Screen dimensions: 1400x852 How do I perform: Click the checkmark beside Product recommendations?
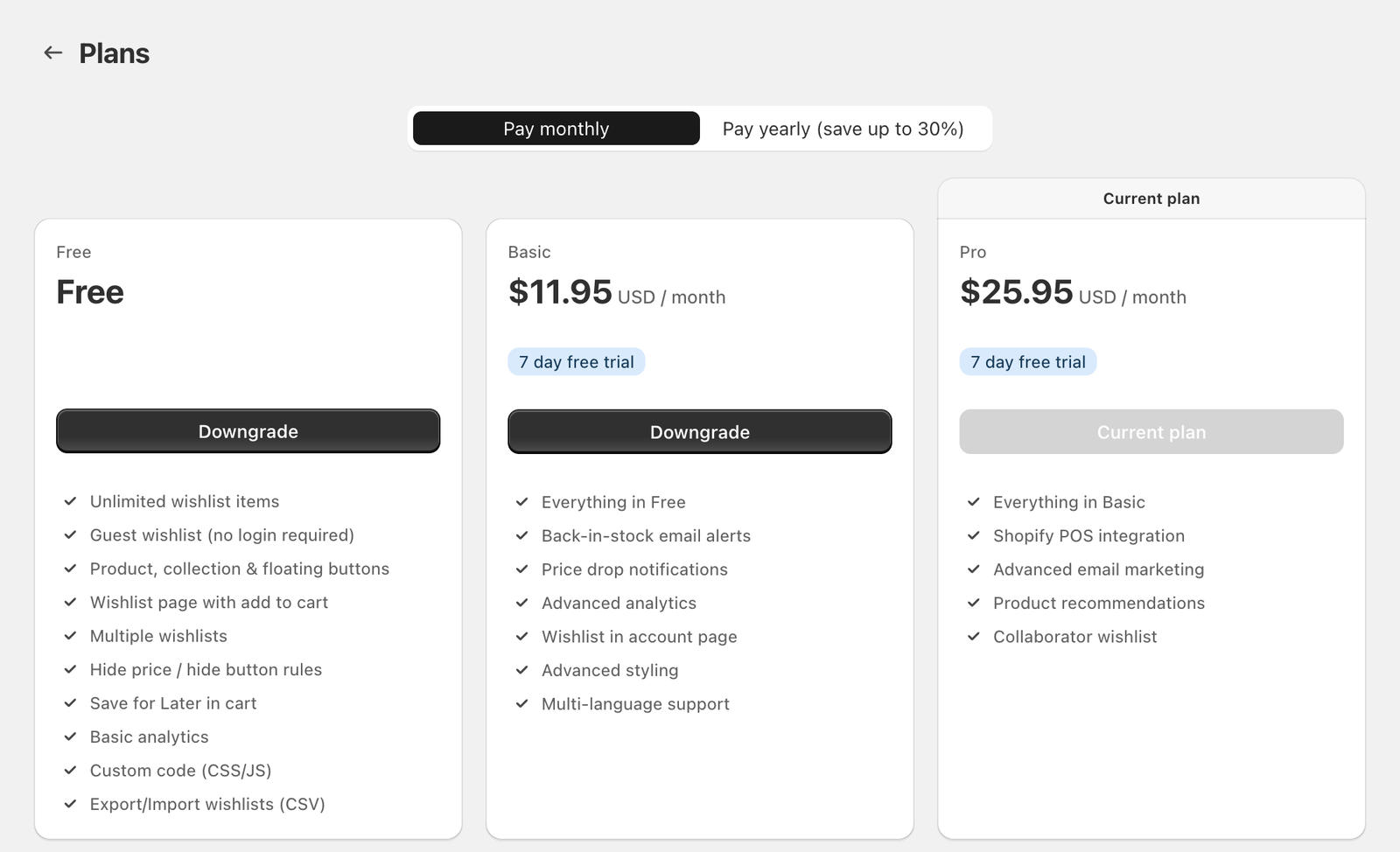(974, 603)
